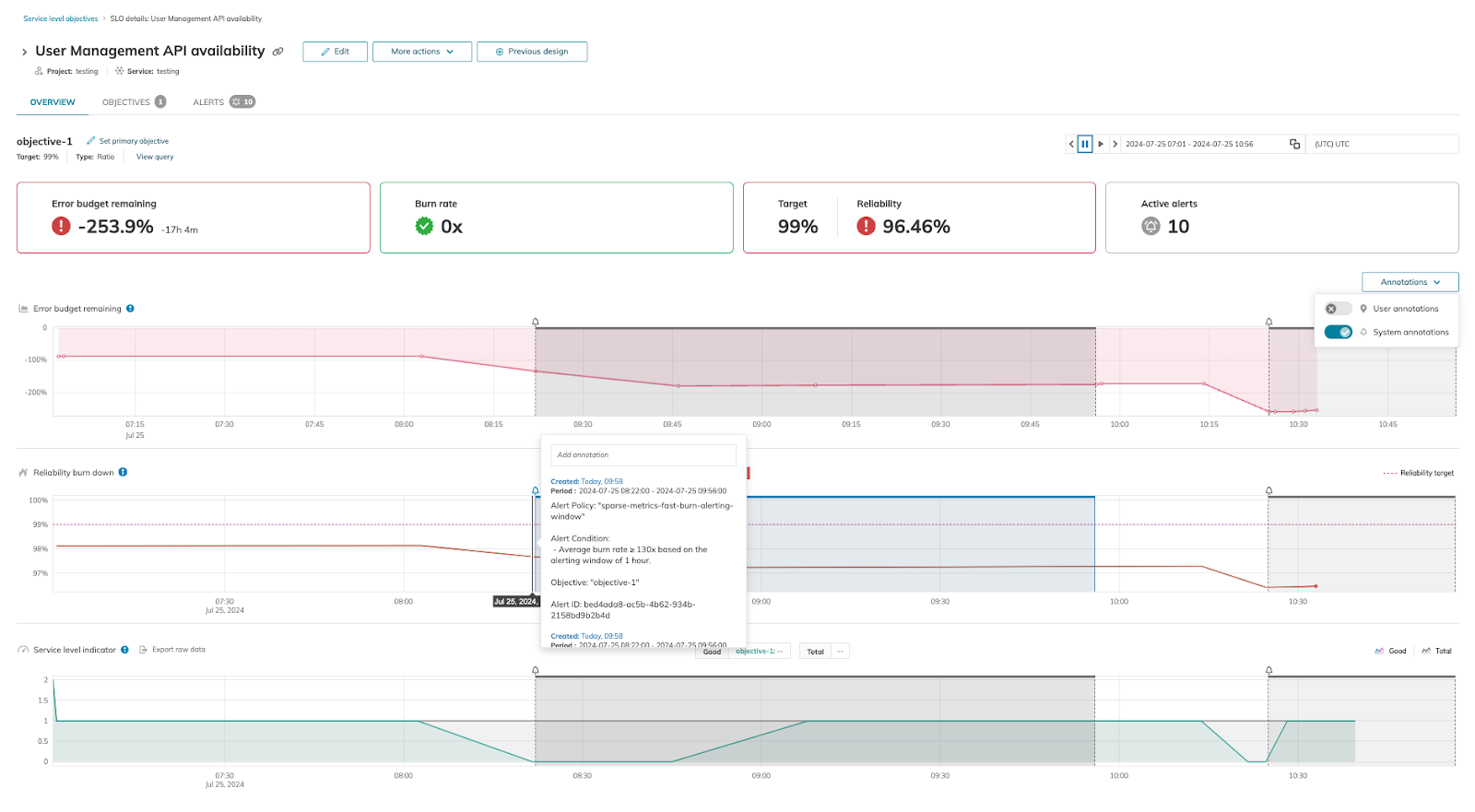Step time range forward with right chevron
The image size is (1475, 812).
[x=1115, y=144]
